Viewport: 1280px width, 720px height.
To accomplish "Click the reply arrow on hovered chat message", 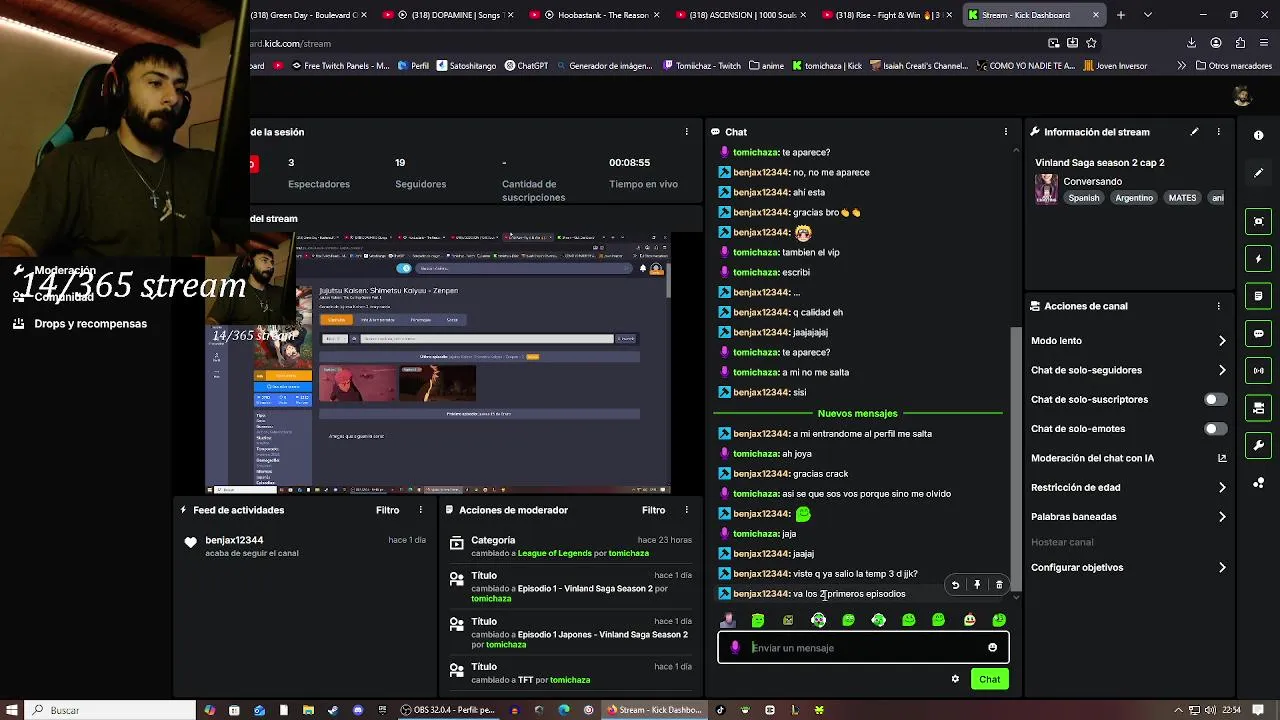I will [955, 585].
